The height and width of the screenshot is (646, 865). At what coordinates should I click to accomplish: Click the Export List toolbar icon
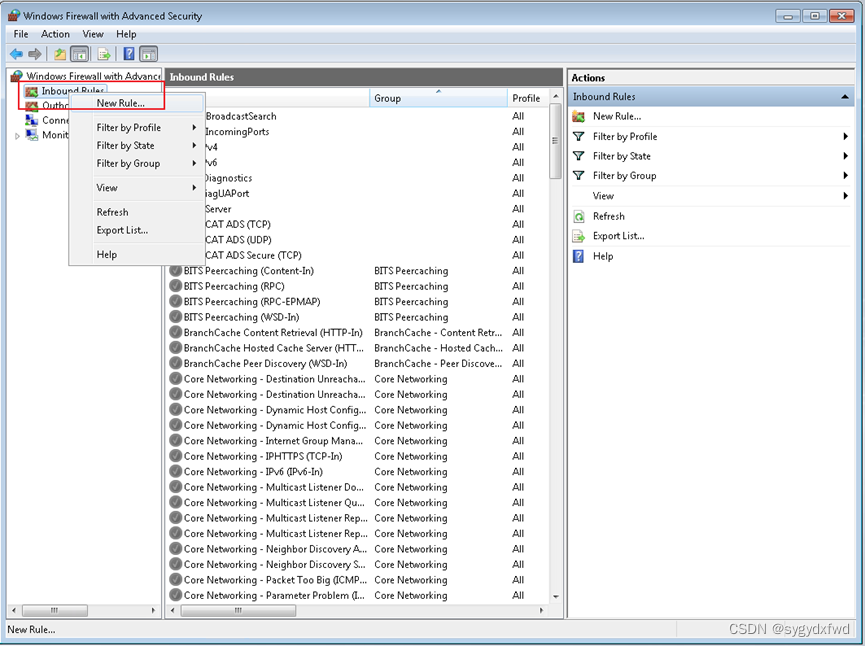click(x=104, y=54)
